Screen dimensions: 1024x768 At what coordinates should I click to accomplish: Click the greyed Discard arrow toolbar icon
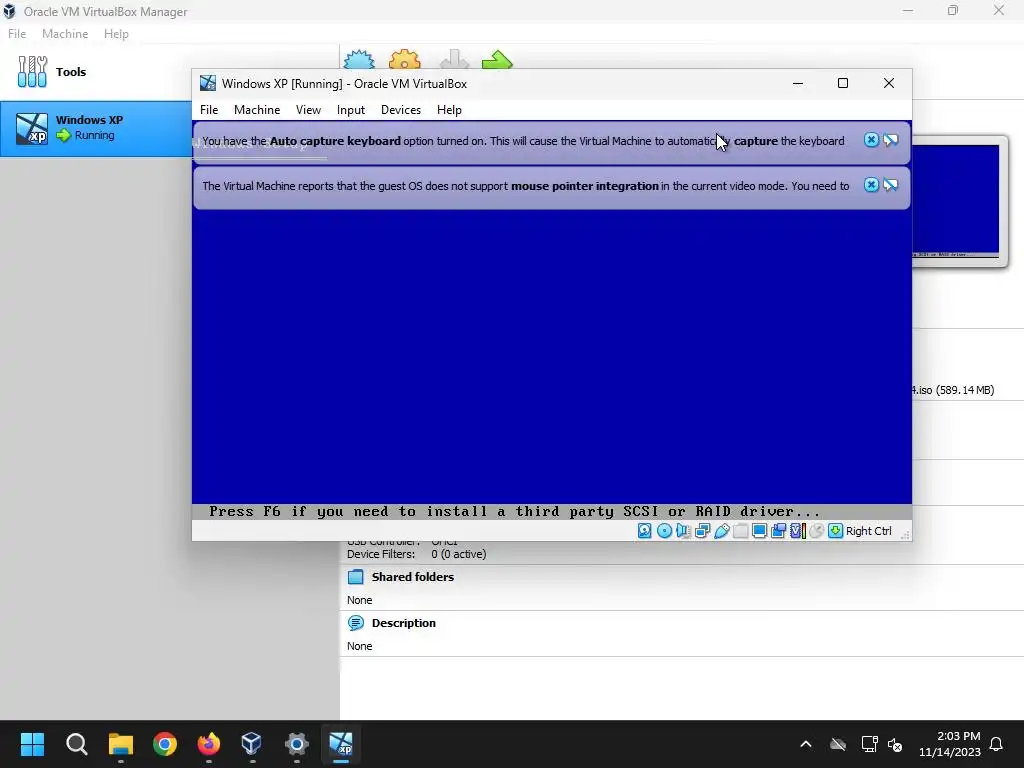coord(454,59)
